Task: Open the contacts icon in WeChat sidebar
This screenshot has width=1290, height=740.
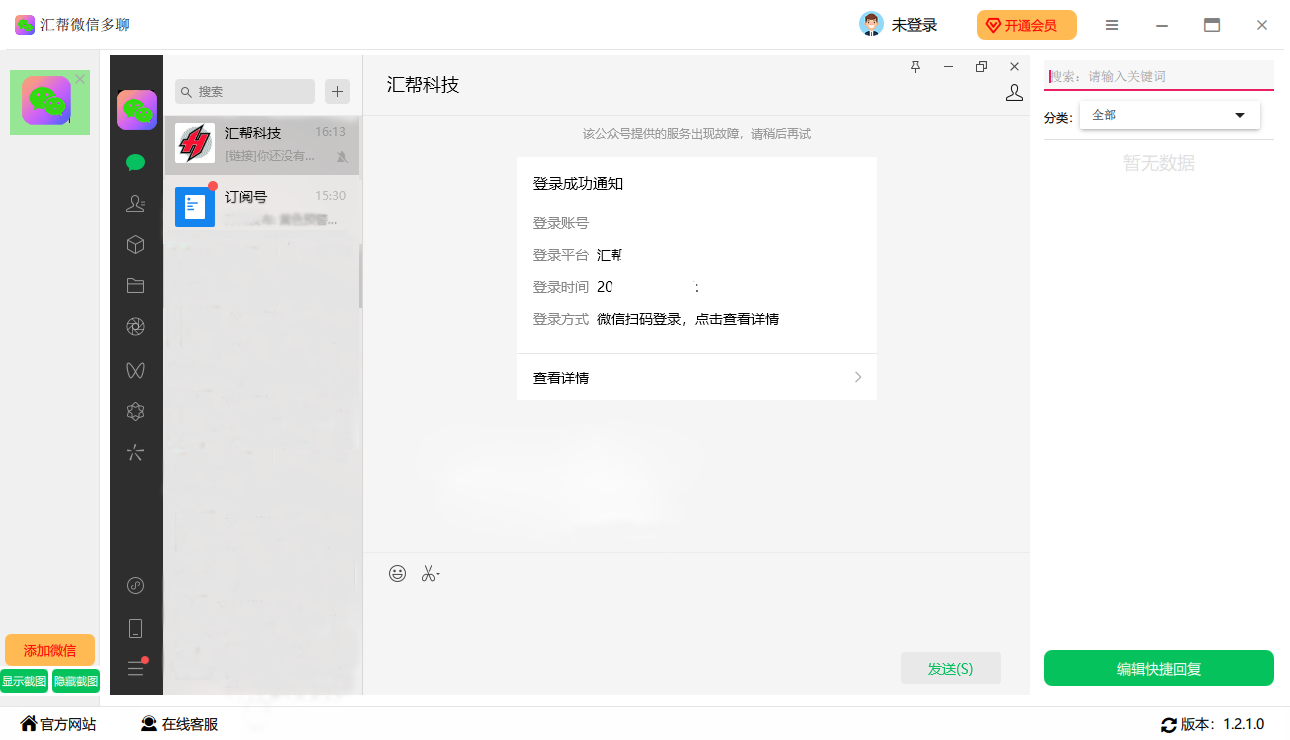Action: [x=136, y=204]
